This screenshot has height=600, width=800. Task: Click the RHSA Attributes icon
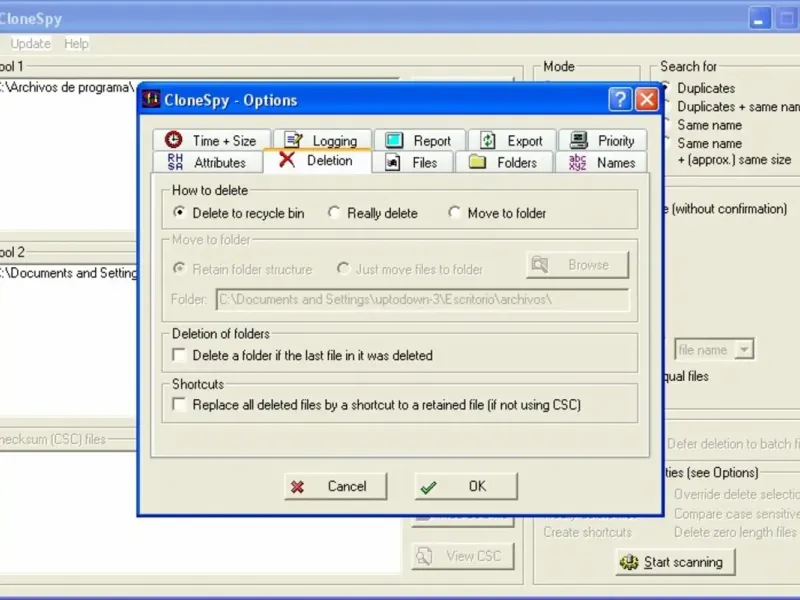pyautogui.click(x=175, y=162)
